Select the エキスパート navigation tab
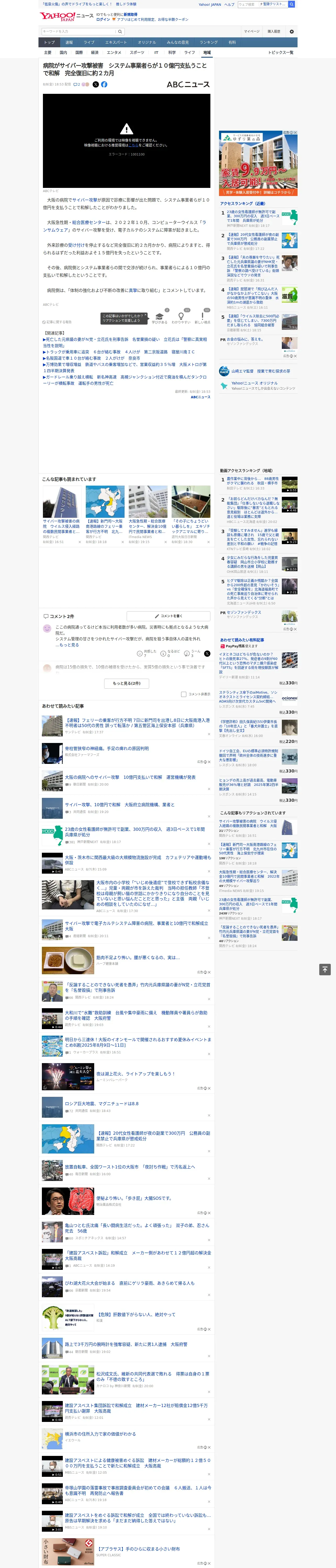Image resolution: width=336 pixels, height=1568 pixels. [116, 43]
